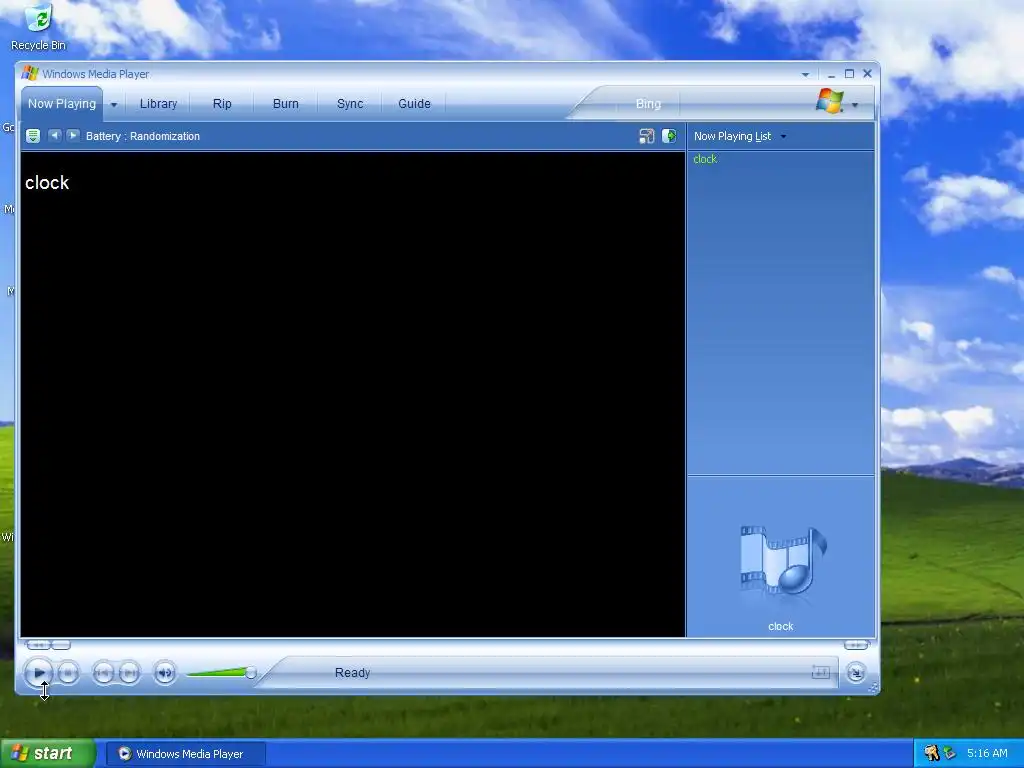Click the resize grip at the window corner
The height and width of the screenshot is (768, 1024).
pyautogui.click(x=874, y=687)
